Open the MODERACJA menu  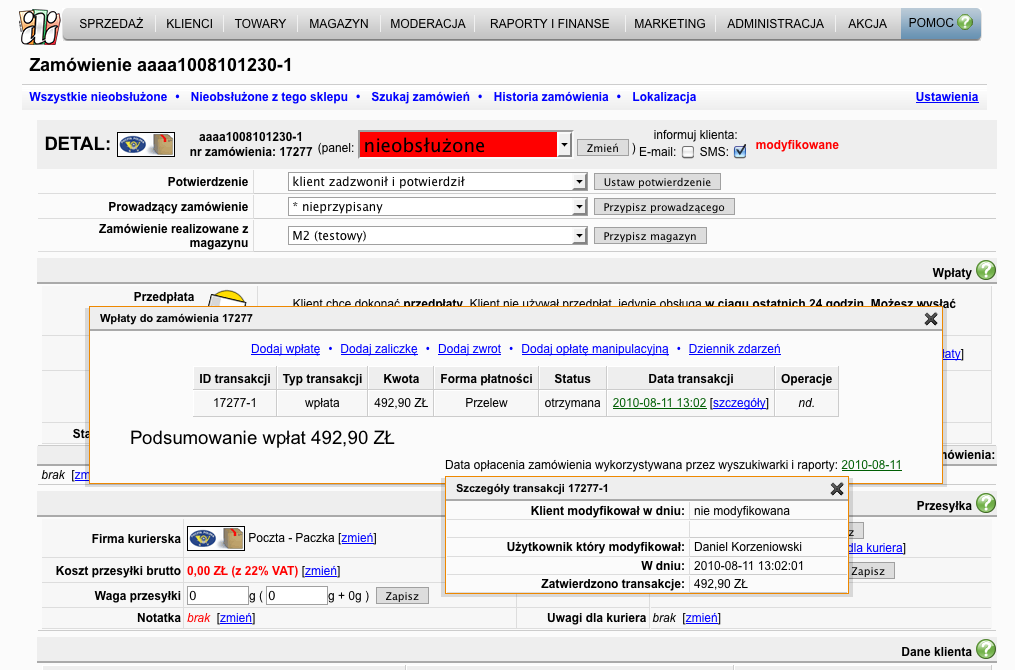click(428, 24)
